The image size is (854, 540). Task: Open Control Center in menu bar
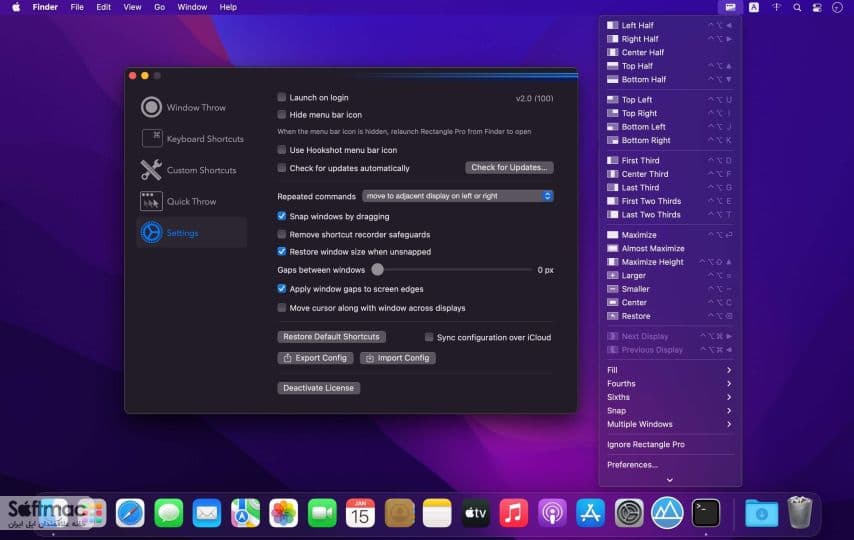(x=817, y=8)
